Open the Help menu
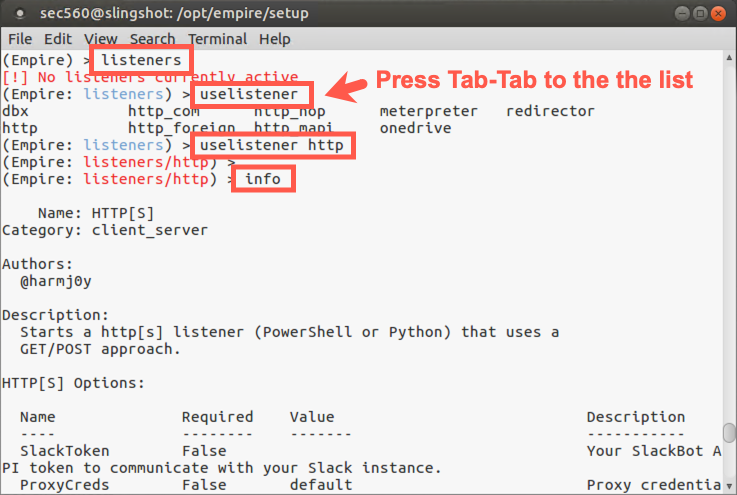Screen dimensions: 737x495 click(x=274, y=39)
